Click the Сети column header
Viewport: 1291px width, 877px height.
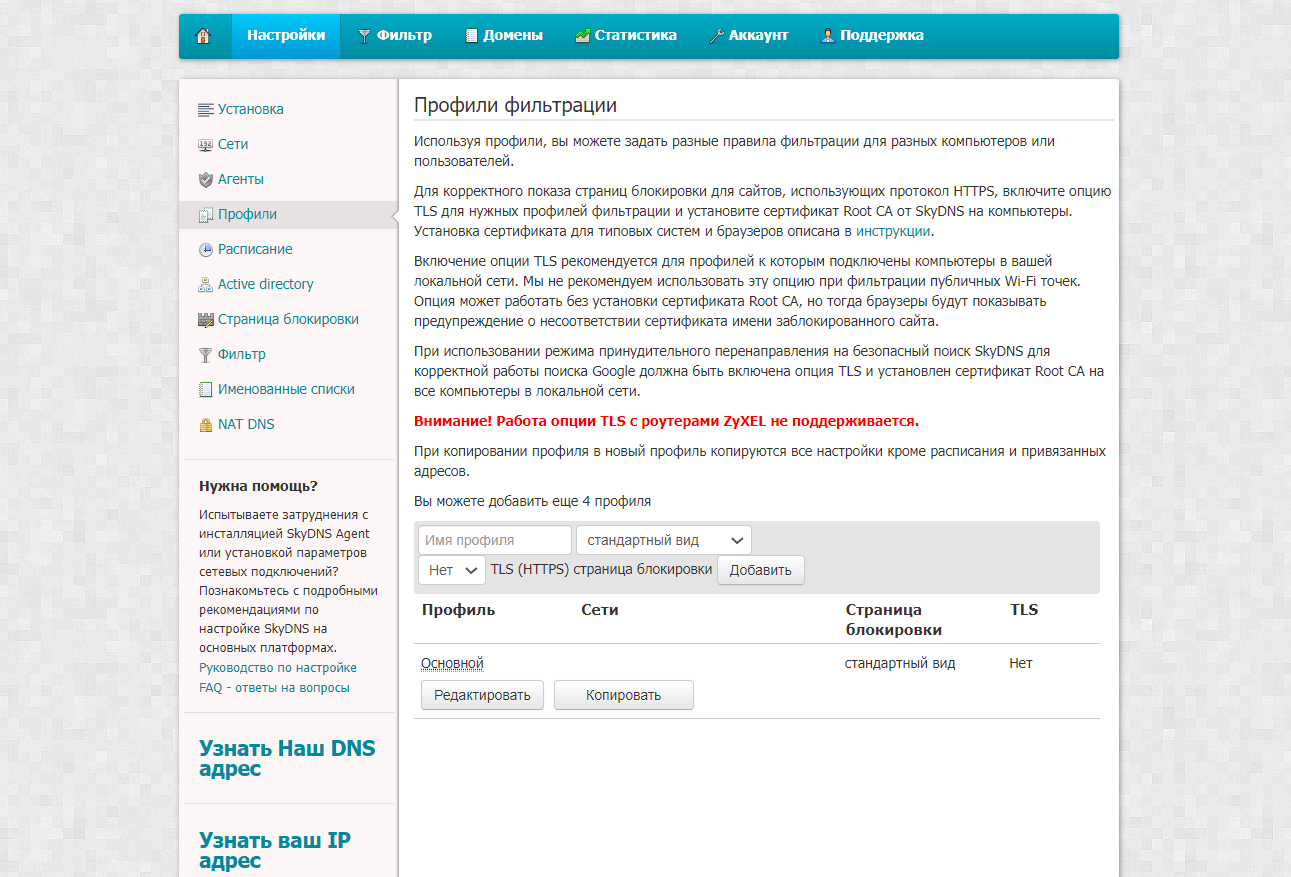click(x=600, y=610)
